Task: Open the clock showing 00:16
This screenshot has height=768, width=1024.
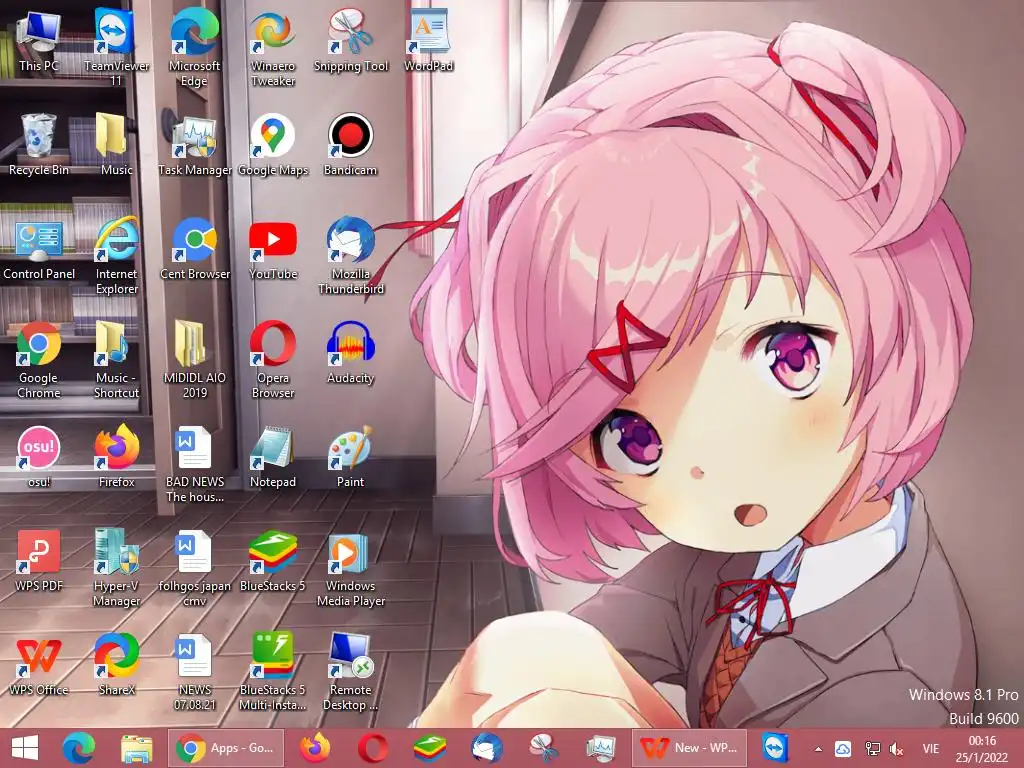Action: (982, 749)
